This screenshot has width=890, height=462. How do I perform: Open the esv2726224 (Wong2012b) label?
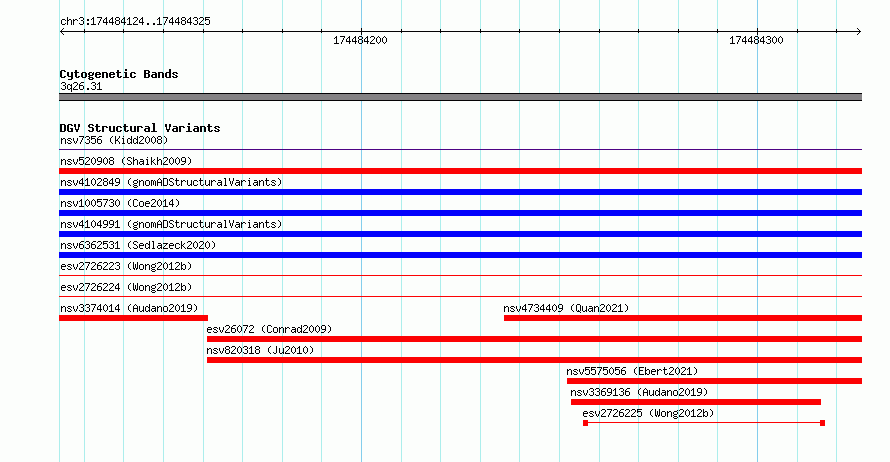coord(126,287)
